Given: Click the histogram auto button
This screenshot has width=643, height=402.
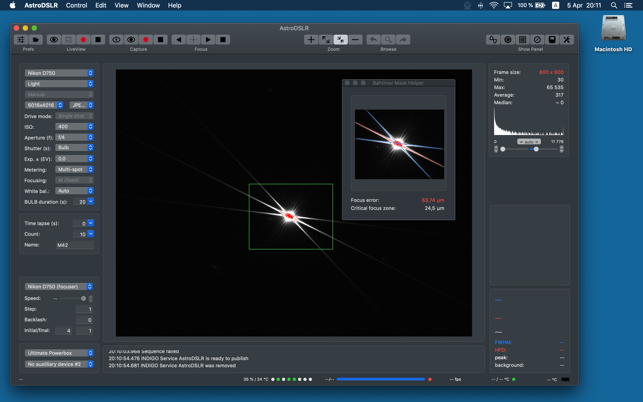Looking at the screenshot, I should pyautogui.click(x=529, y=142).
